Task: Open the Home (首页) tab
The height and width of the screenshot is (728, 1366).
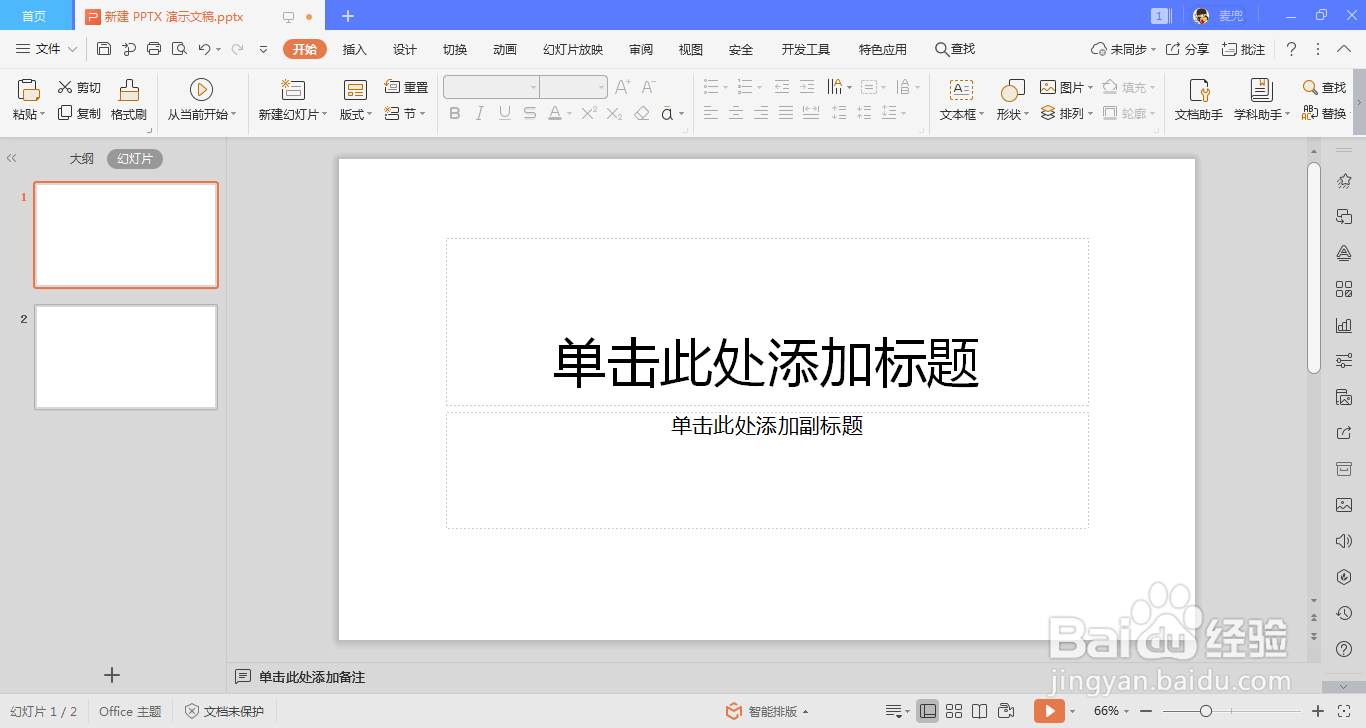Action: pyautogui.click(x=35, y=16)
